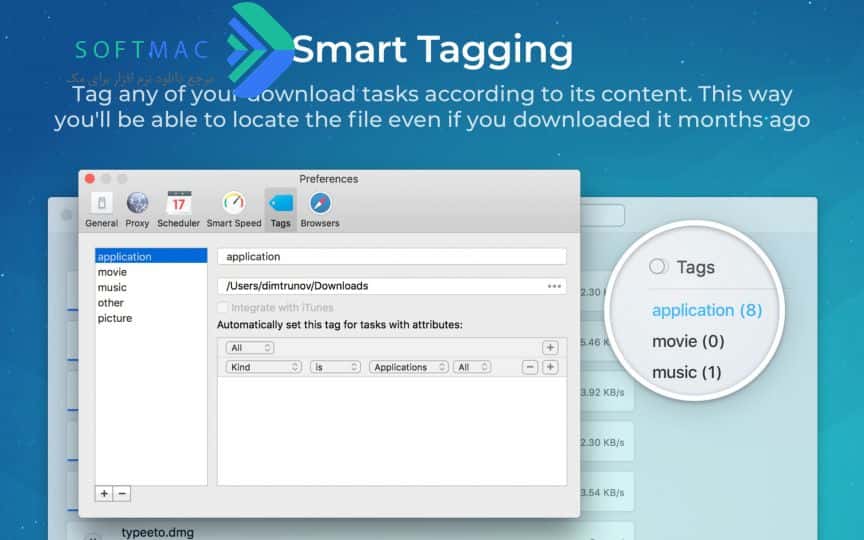
Task: Open the Smart Speed gauge icon
Action: pos(234,210)
